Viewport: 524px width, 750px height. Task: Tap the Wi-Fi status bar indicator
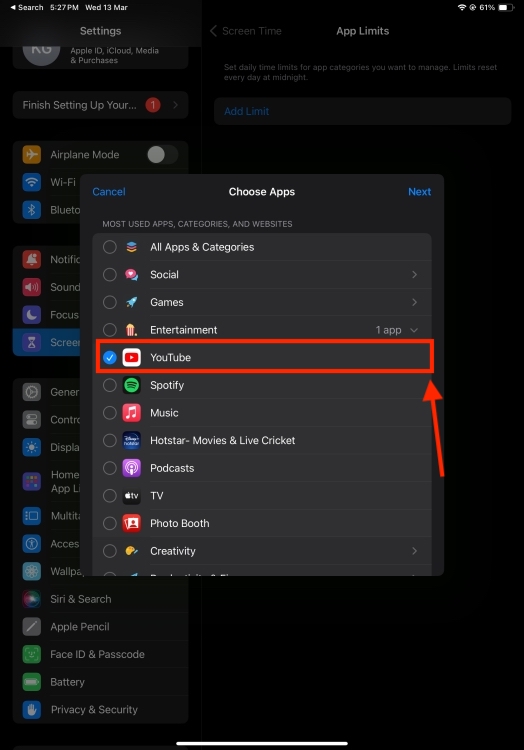pyautogui.click(x=462, y=7)
